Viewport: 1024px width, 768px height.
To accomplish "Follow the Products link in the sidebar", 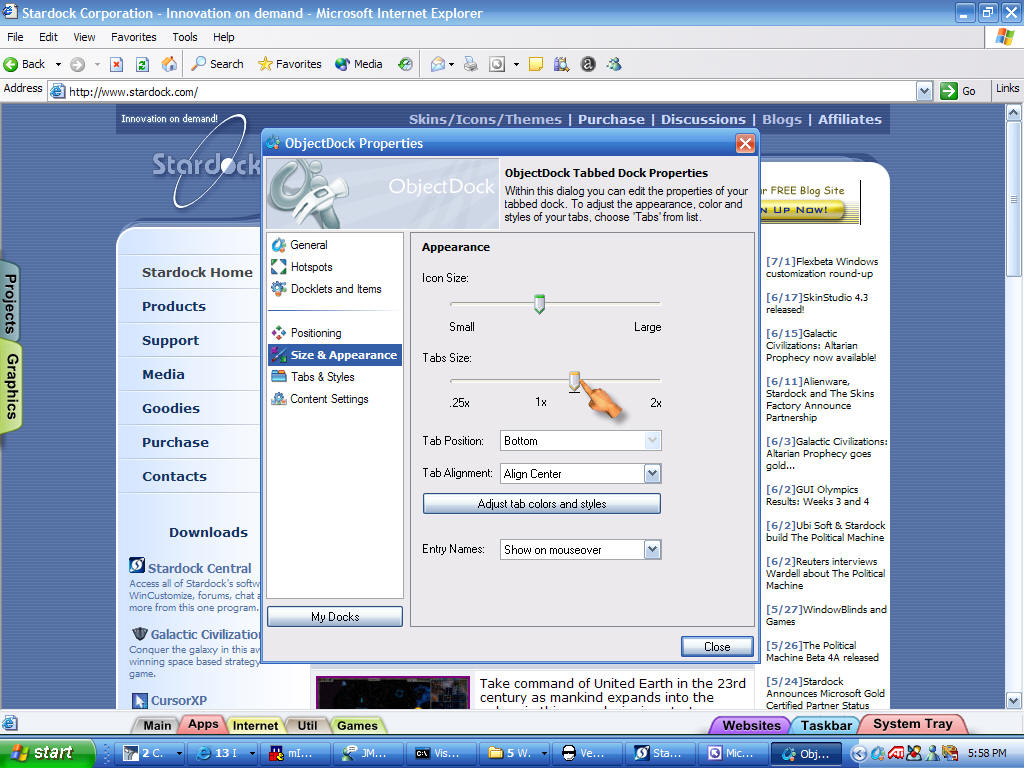I will (x=174, y=306).
